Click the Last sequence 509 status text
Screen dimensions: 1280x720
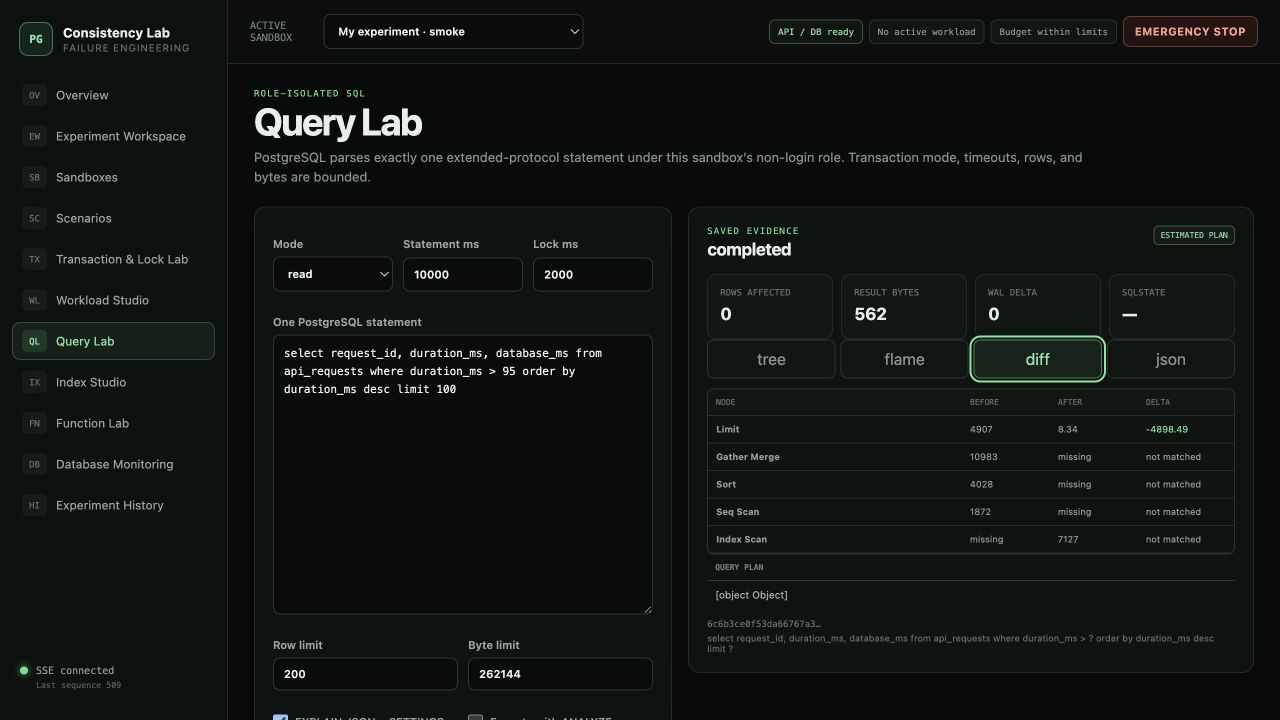pos(78,685)
